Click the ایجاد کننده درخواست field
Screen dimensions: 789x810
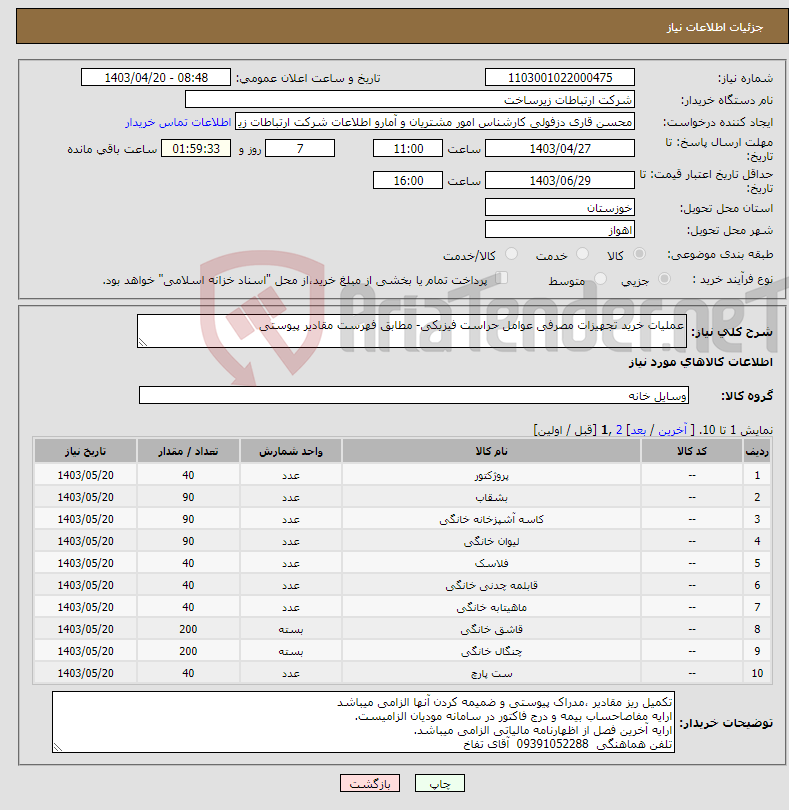(x=435, y=122)
